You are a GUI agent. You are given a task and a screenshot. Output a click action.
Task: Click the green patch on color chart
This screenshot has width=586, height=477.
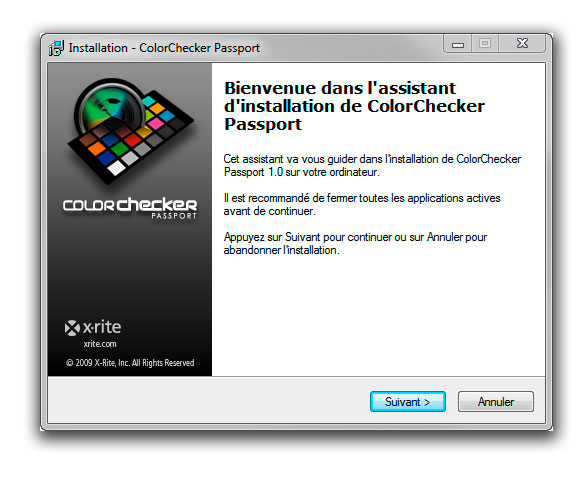pos(120,149)
